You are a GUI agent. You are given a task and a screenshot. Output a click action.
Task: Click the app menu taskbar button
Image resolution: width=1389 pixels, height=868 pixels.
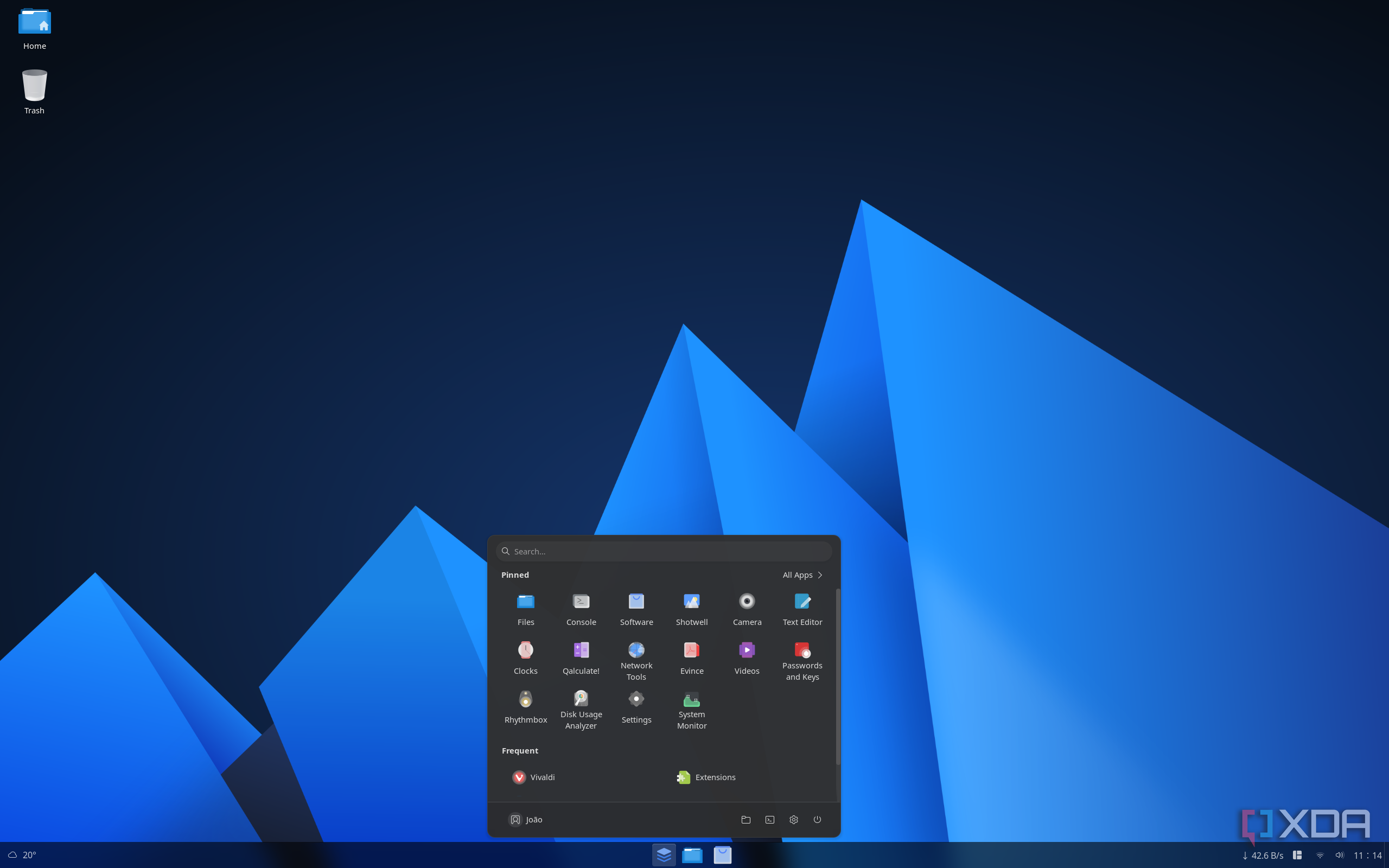point(664,855)
